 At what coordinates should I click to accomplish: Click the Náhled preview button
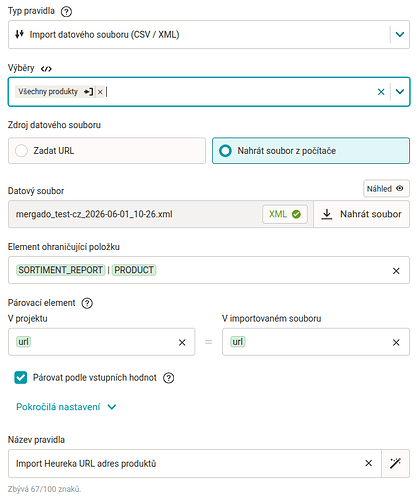coord(386,189)
